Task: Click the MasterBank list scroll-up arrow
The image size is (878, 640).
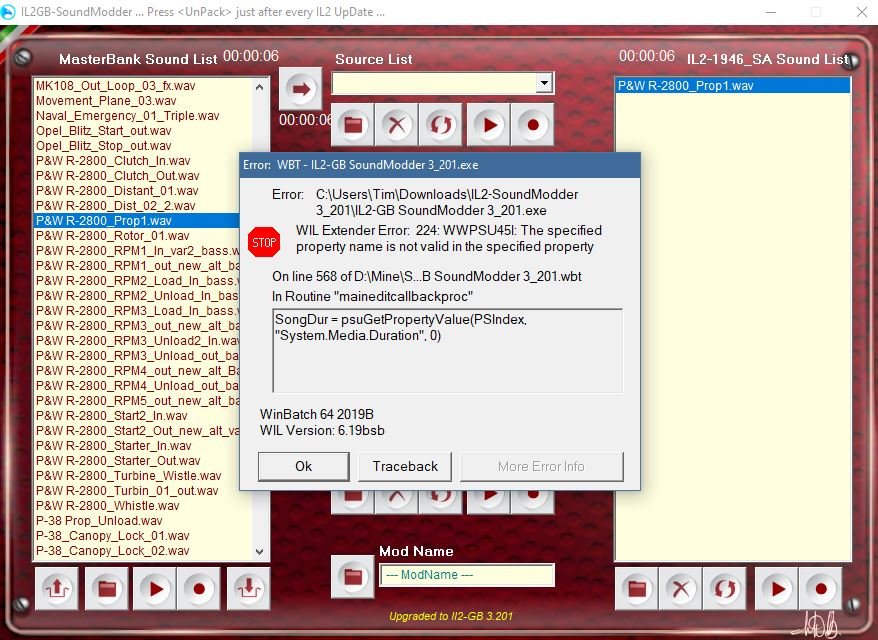Action: point(259,87)
